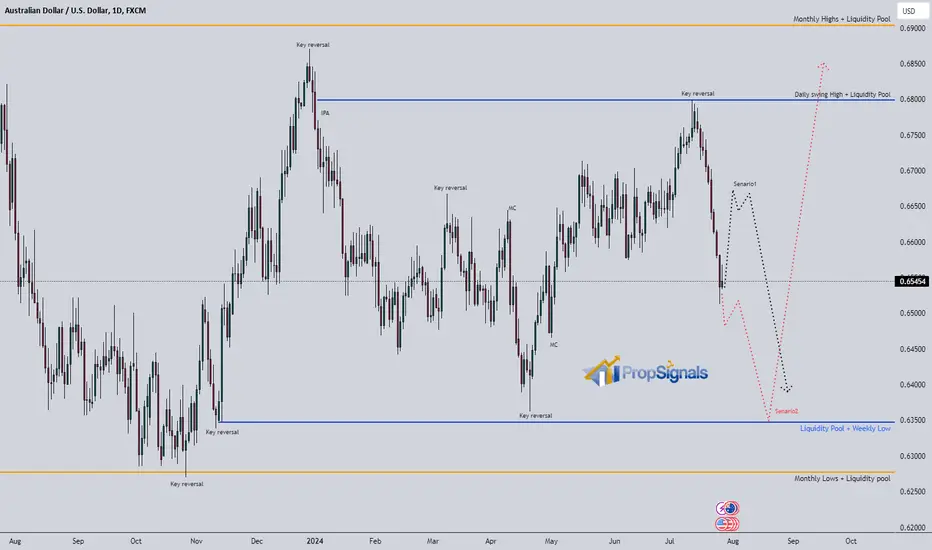
Task: Click the 0.67500 price axis label
Action: tap(912, 135)
